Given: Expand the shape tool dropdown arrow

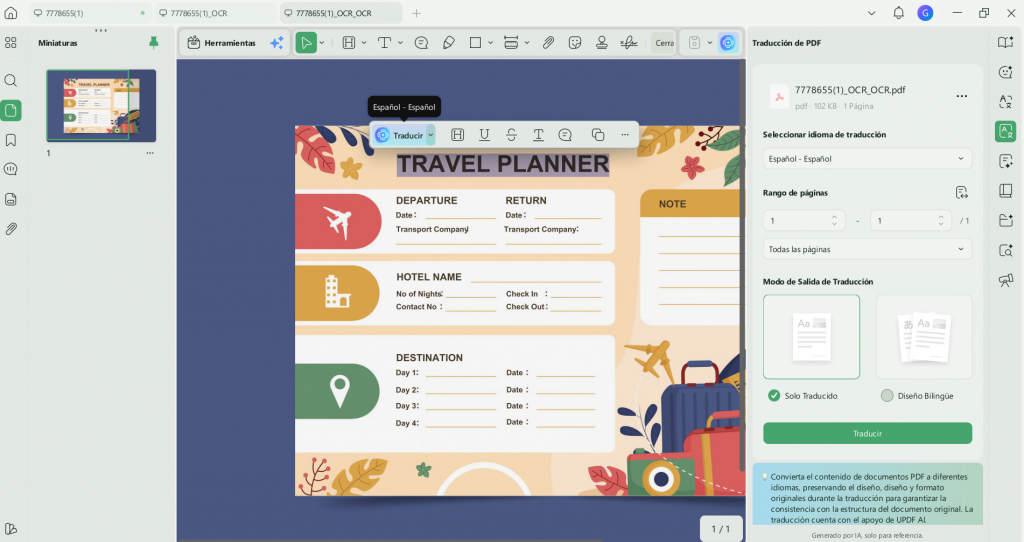Looking at the screenshot, I should click(x=490, y=43).
